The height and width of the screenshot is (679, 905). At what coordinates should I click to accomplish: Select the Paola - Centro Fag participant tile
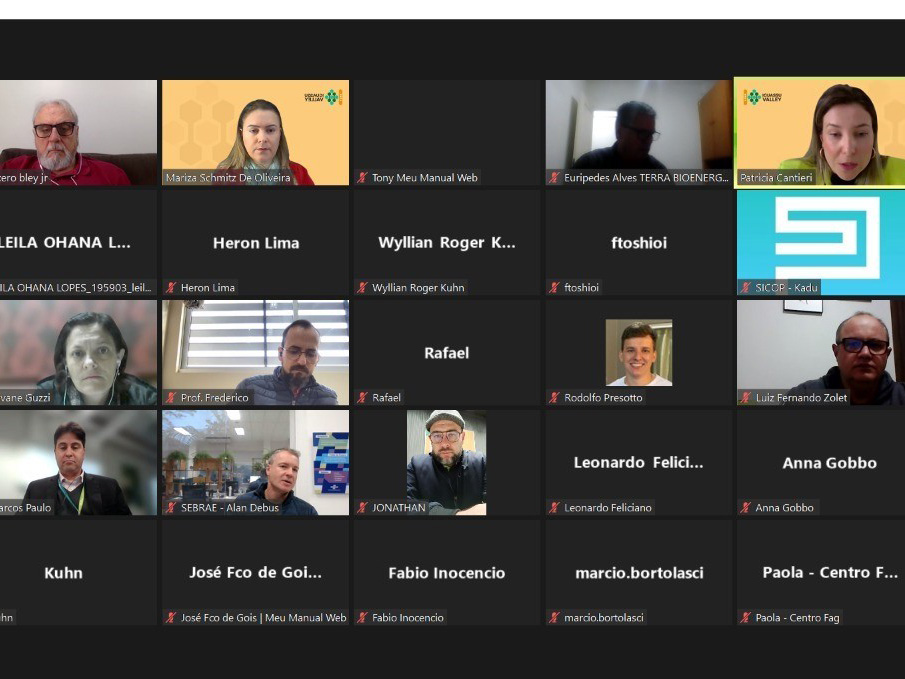point(821,573)
